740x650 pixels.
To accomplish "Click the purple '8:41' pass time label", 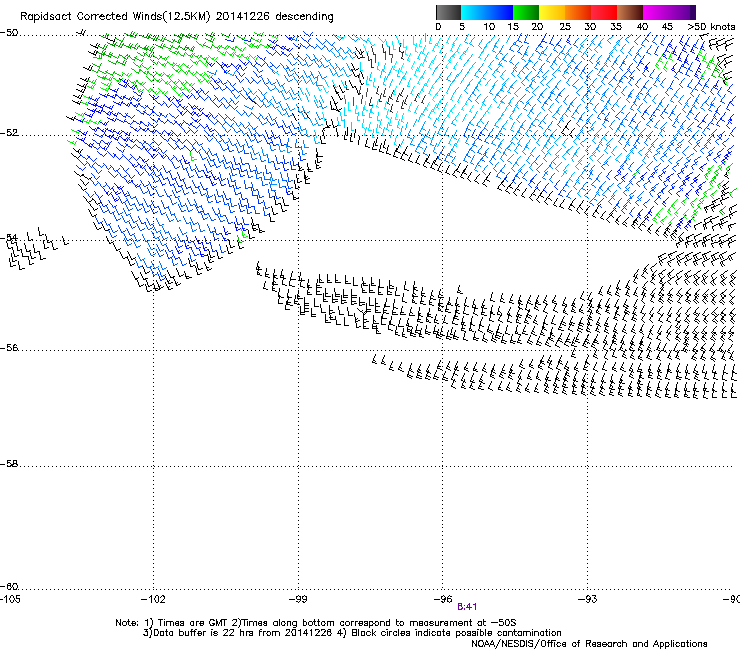I will (467, 607).
